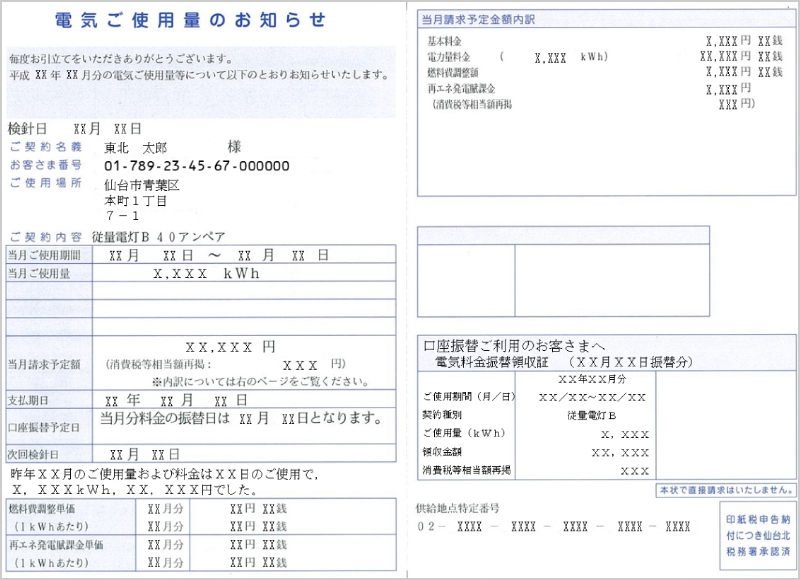Select the greeting line 毎度お引立てをいただきありがとうございます
Viewport: 800px width, 580px height.
pyautogui.click(x=121, y=59)
